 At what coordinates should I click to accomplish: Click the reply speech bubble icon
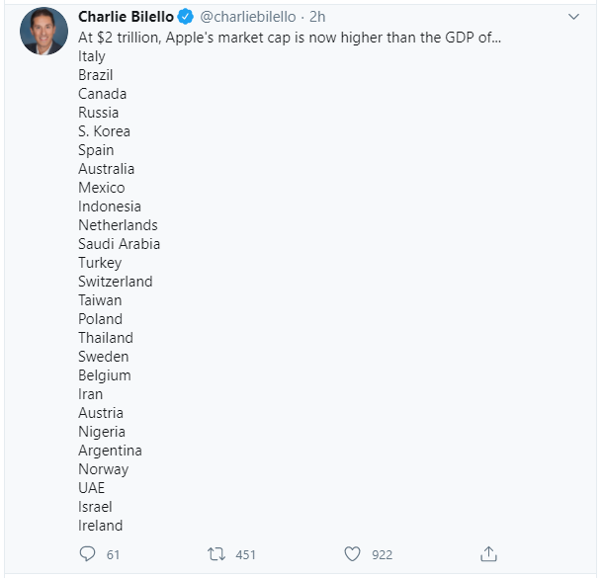click(x=86, y=554)
